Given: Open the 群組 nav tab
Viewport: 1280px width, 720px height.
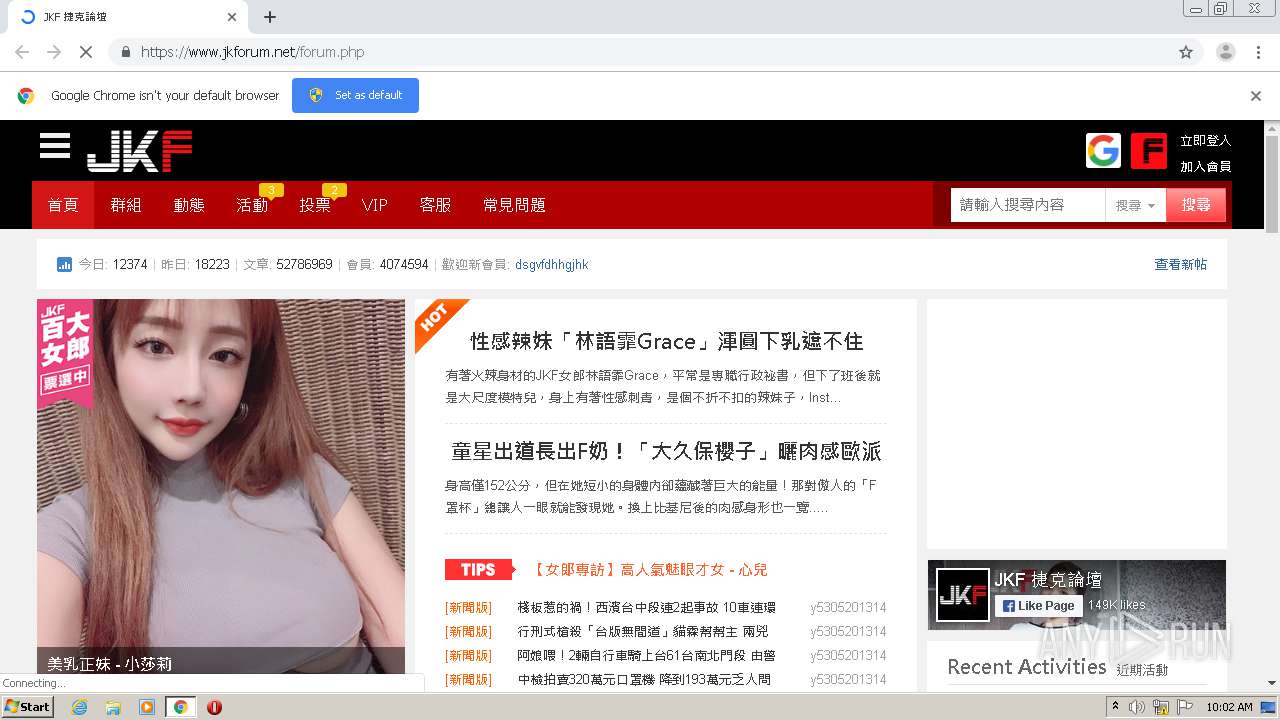Looking at the screenshot, I should tap(126, 205).
